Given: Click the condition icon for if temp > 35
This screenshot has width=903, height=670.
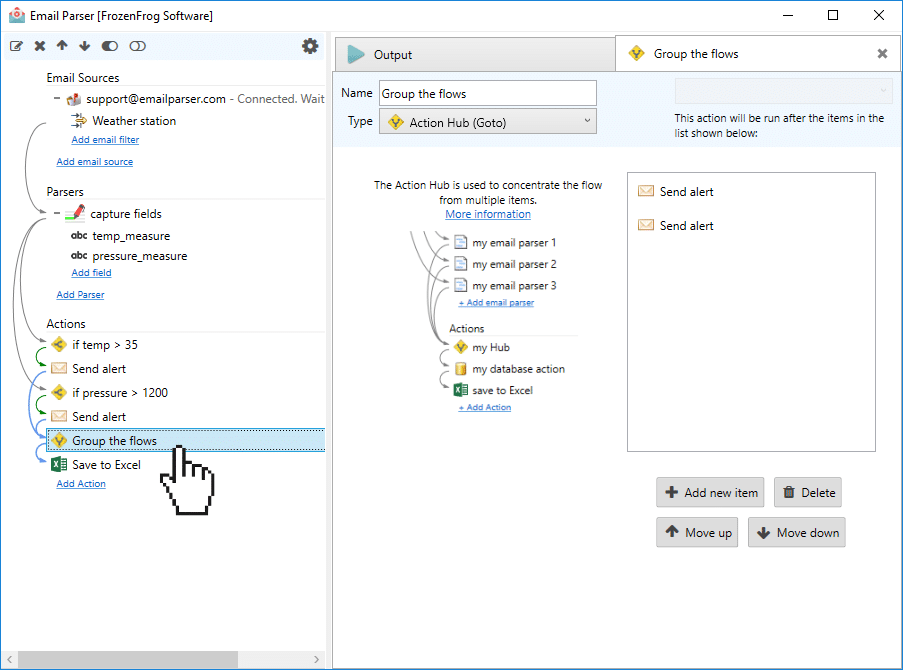Looking at the screenshot, I should coord(59,345).
